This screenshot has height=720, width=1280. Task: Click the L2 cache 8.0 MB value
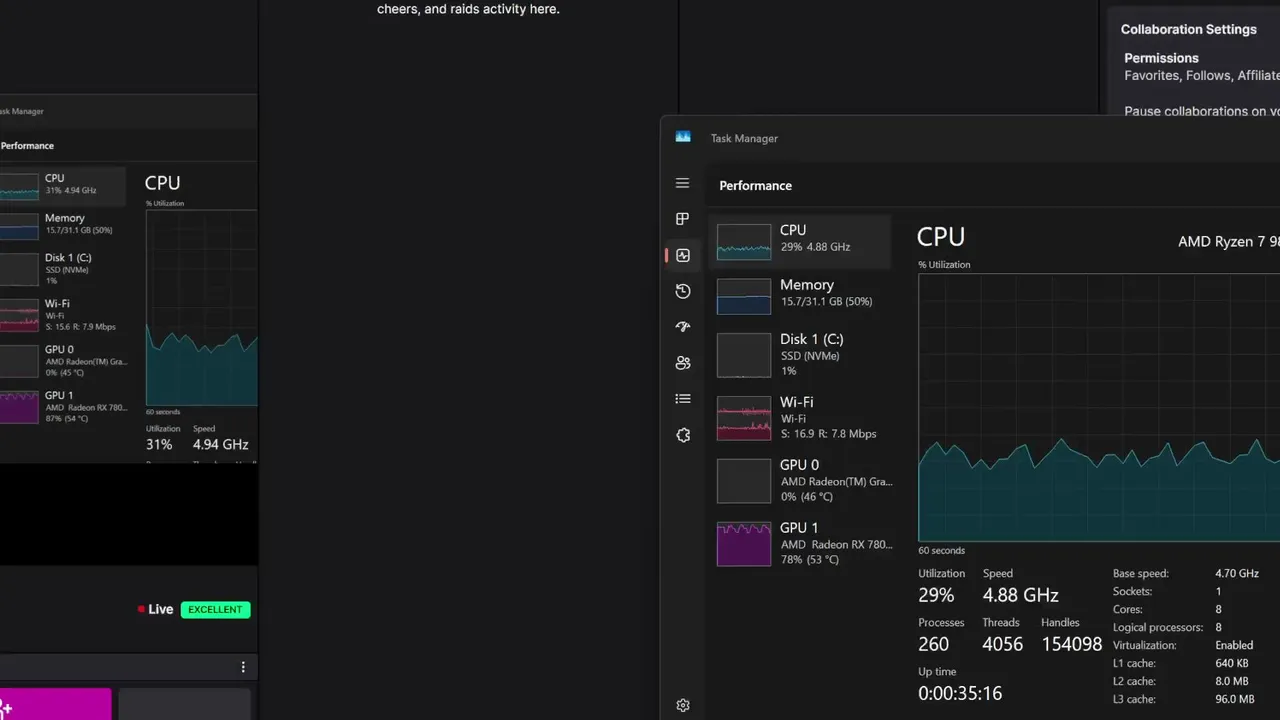click(1232, 682)
